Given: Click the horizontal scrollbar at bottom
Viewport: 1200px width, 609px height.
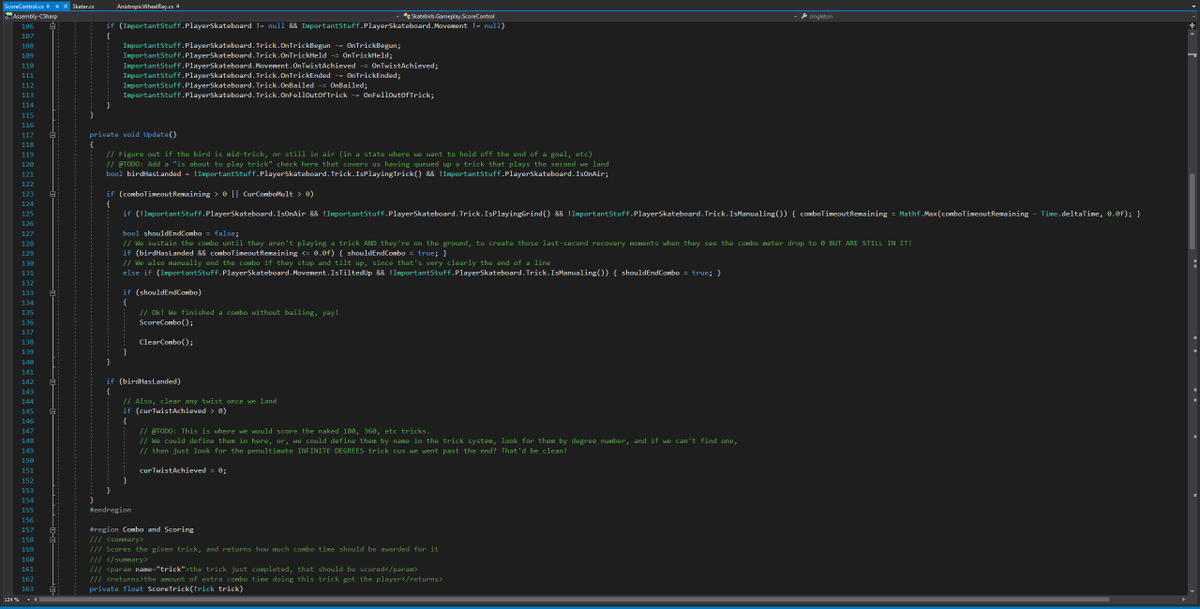Looking at the screenshot, I should point(610,599).
